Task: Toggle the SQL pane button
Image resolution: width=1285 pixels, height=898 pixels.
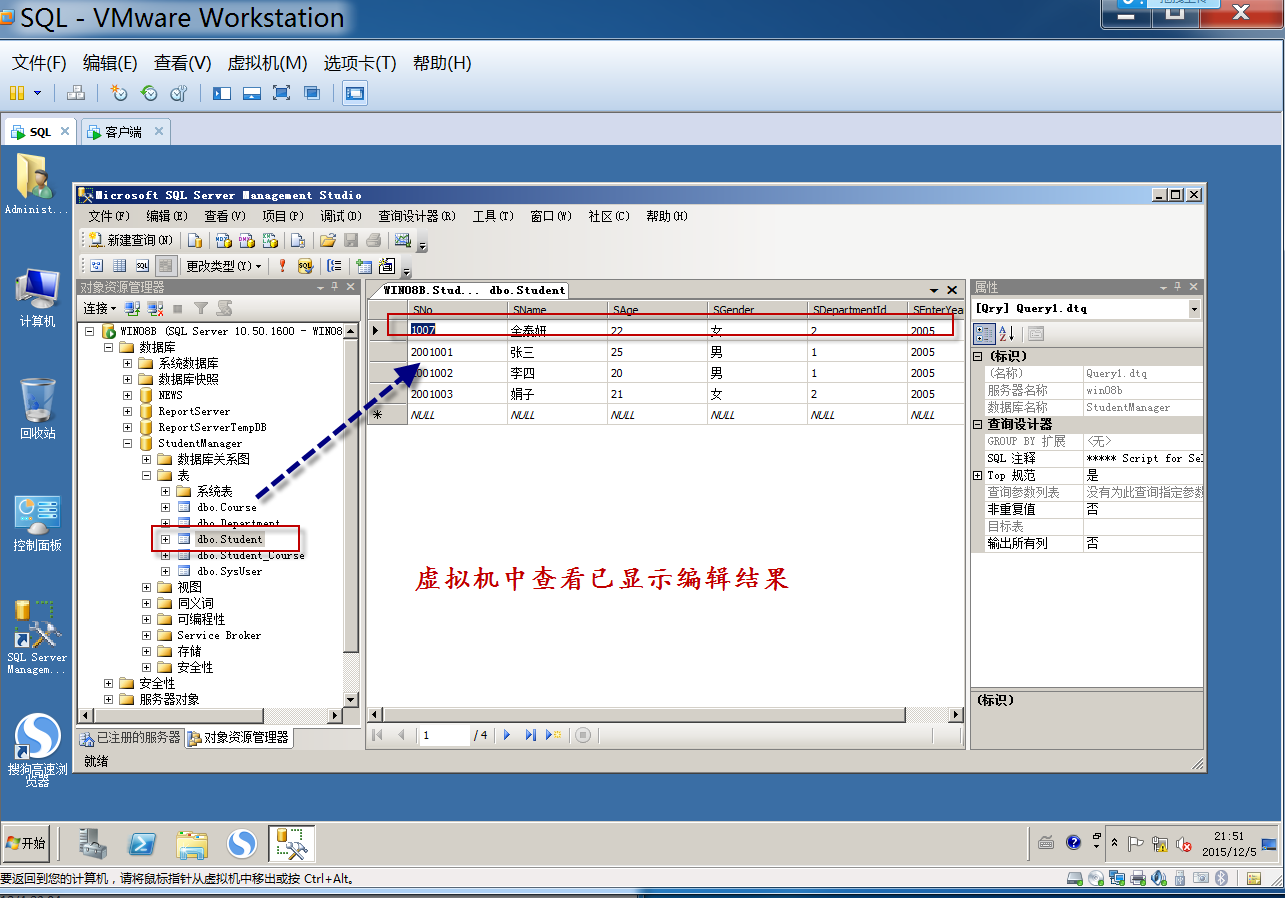Action: click(142, 266)
